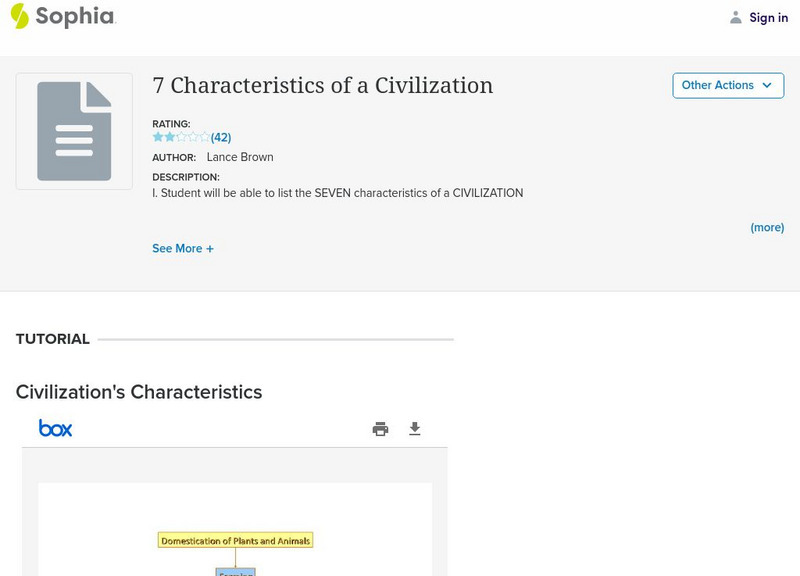Click the Box logo

pyautogui.click(x=56, y=428)
